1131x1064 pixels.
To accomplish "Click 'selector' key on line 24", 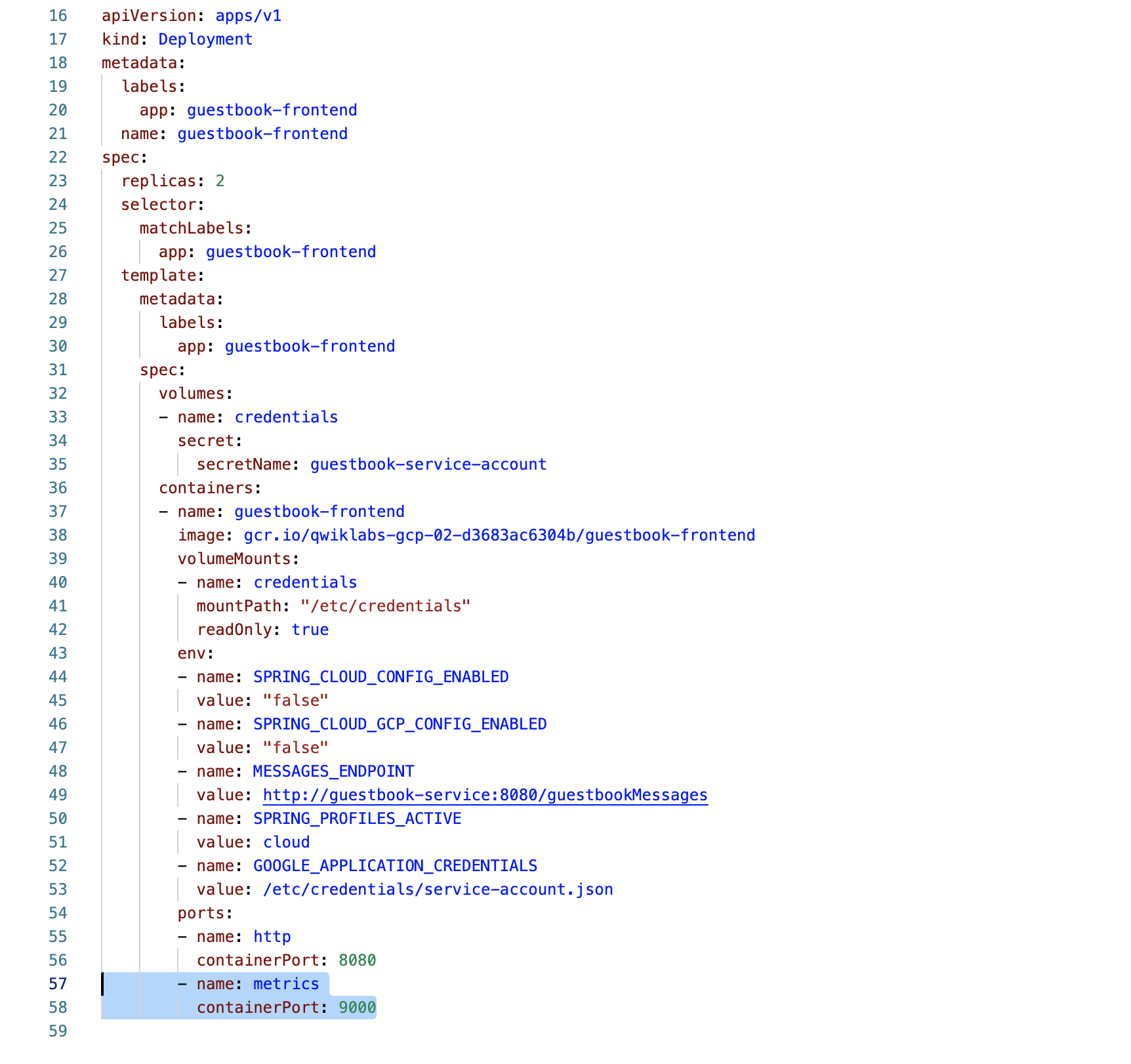I will [159, 205].
